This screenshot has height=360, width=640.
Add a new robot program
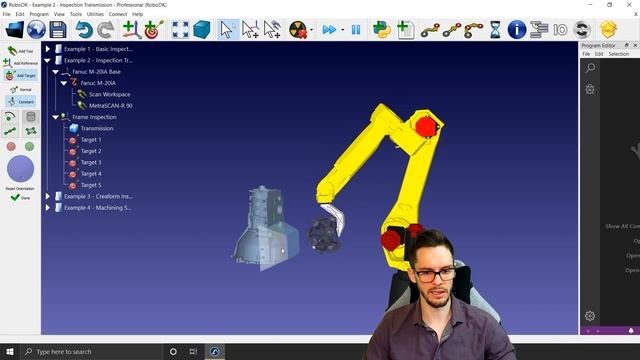pos(405,30)
